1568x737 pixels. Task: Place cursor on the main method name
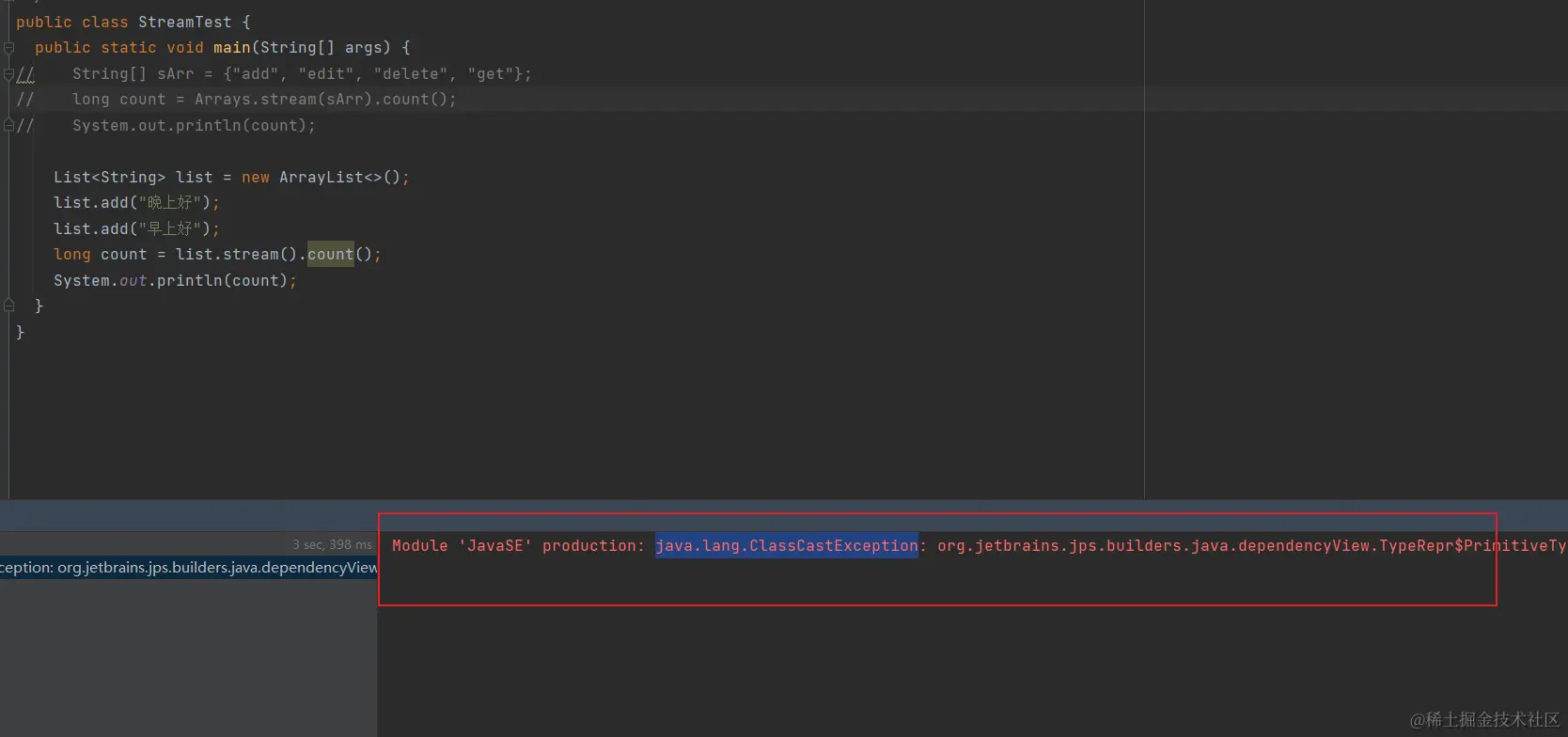pyautogui.click(x=231, y=47)
